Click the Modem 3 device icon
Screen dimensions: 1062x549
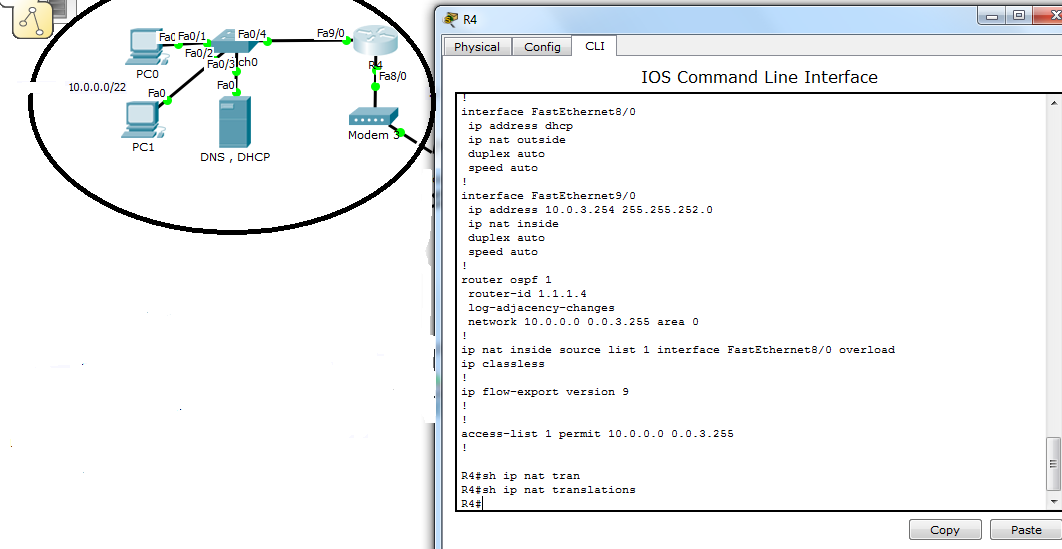[373, 117]
